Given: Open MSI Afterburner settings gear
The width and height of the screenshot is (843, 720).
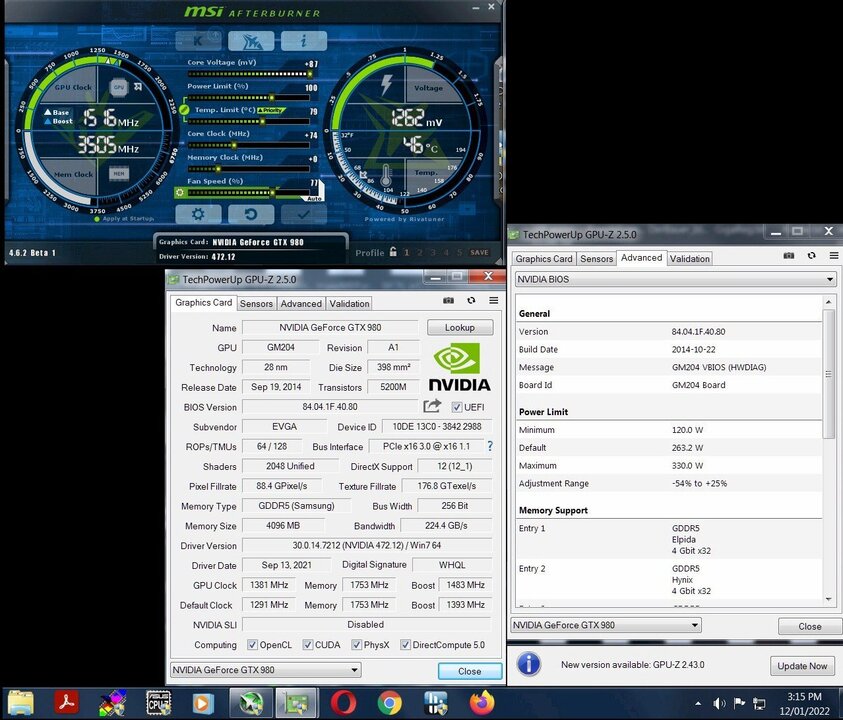Looking at the screenshot, I should 198,214.
